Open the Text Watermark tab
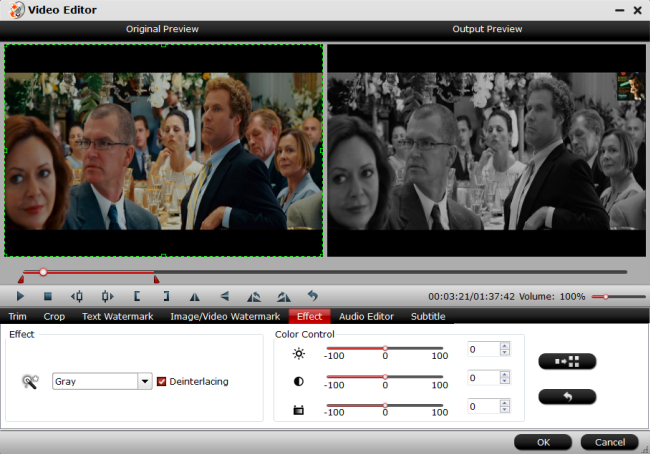Screen dimensions: 650x454 click(118, 316)
